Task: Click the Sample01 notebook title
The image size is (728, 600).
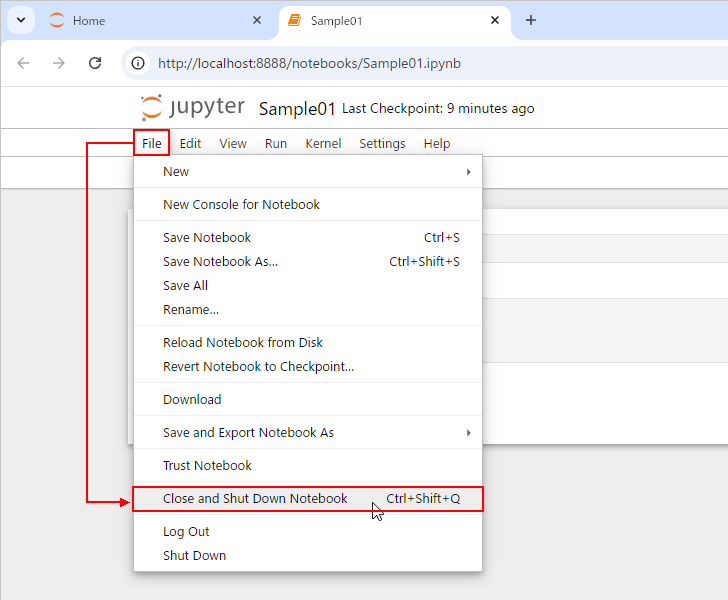Action: (x=297, y=109)
